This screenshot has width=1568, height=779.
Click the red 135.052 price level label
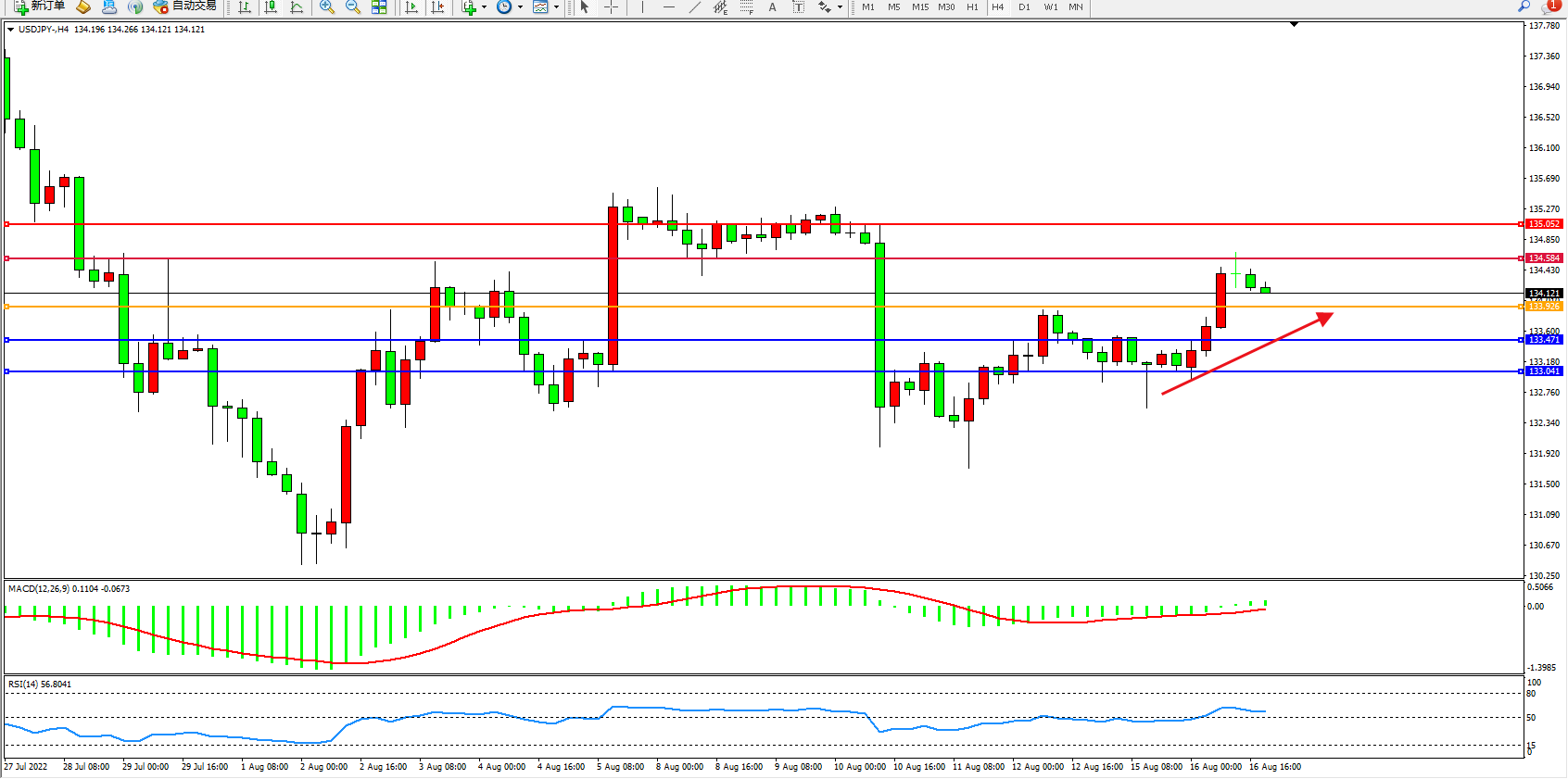(1544, 224)
